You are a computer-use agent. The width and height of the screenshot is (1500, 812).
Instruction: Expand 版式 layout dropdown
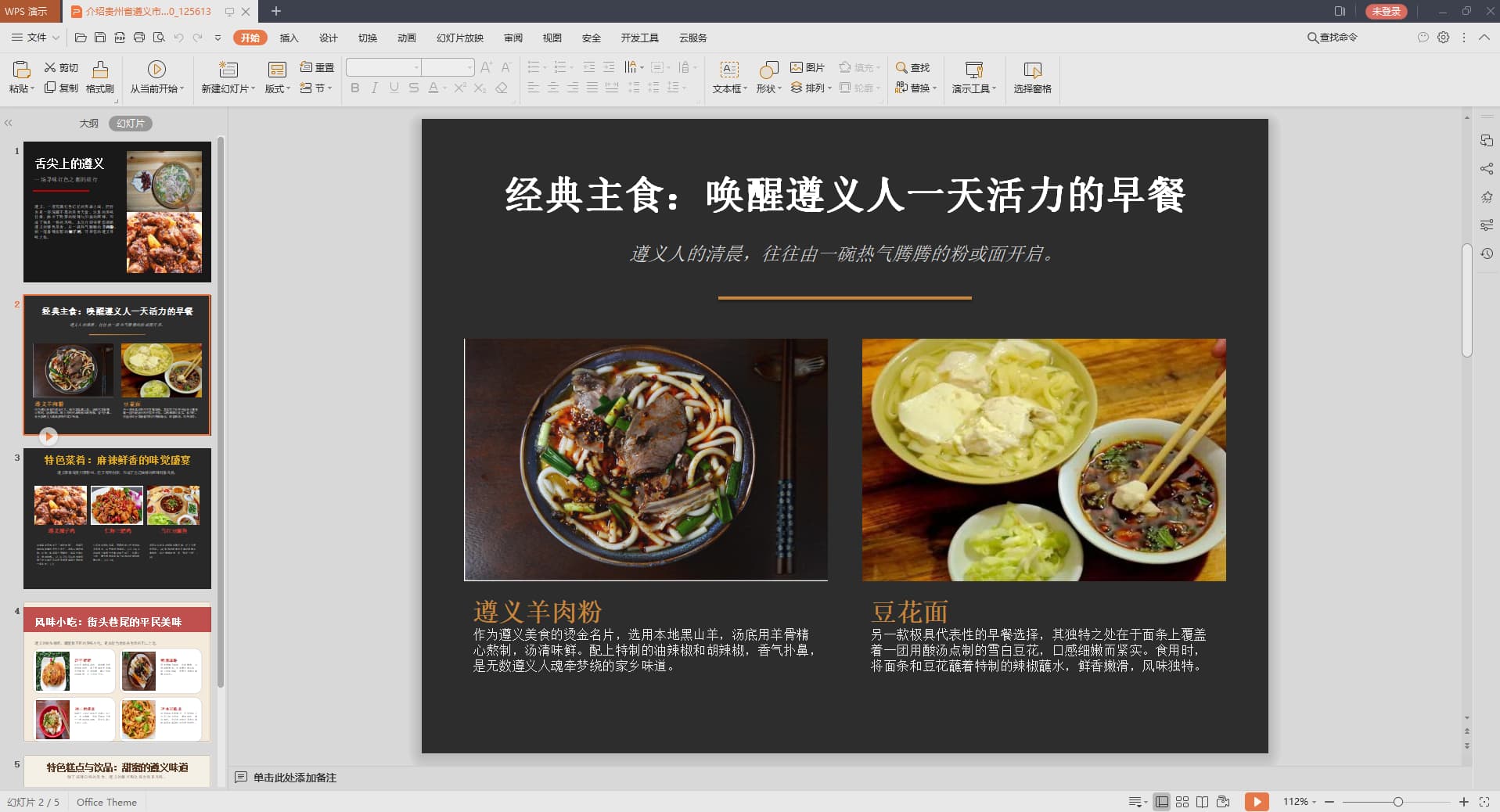point(278,88)
